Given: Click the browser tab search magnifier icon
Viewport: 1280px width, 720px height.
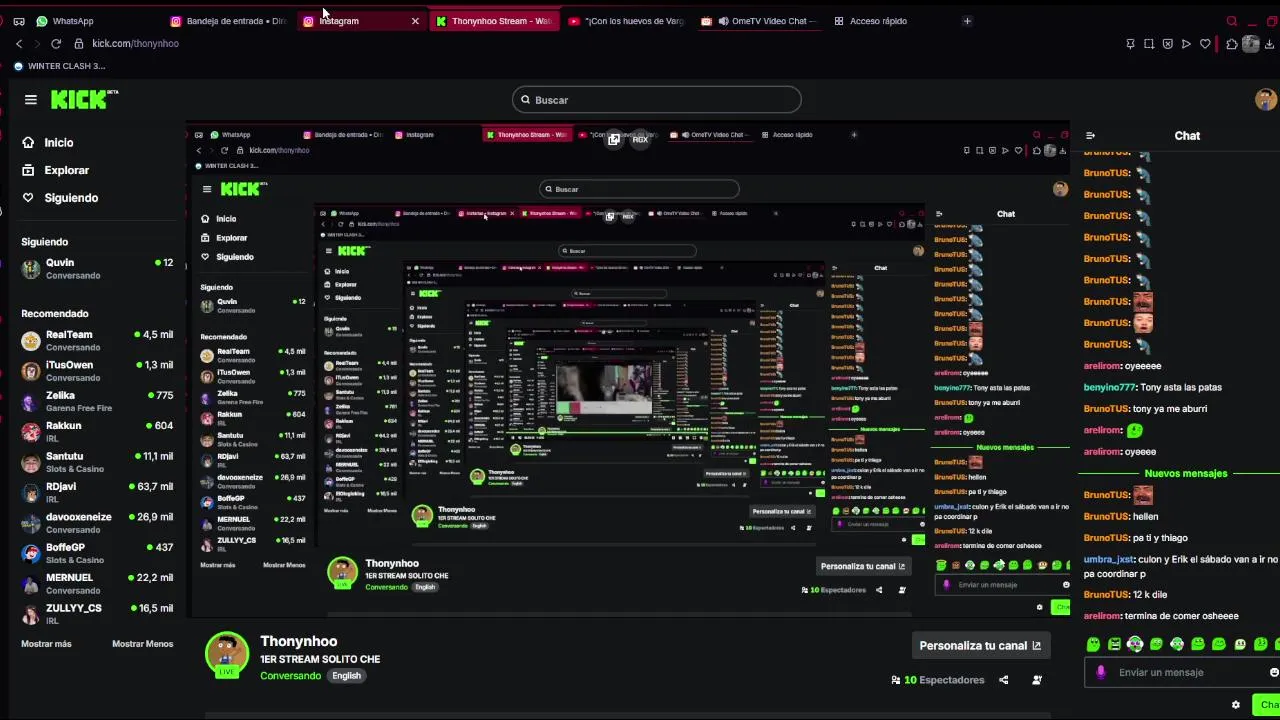Looking at the screenshot, I should (x=1232, y=21).
